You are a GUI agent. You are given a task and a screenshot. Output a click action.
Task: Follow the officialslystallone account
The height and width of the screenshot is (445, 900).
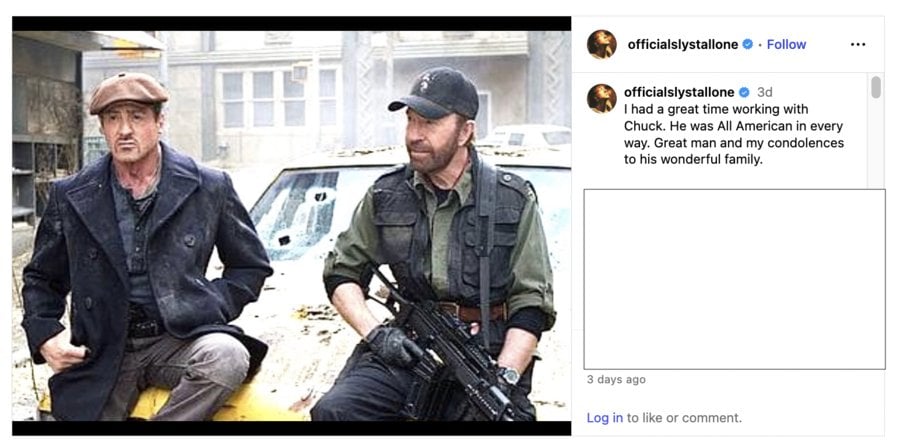point(786,44)
